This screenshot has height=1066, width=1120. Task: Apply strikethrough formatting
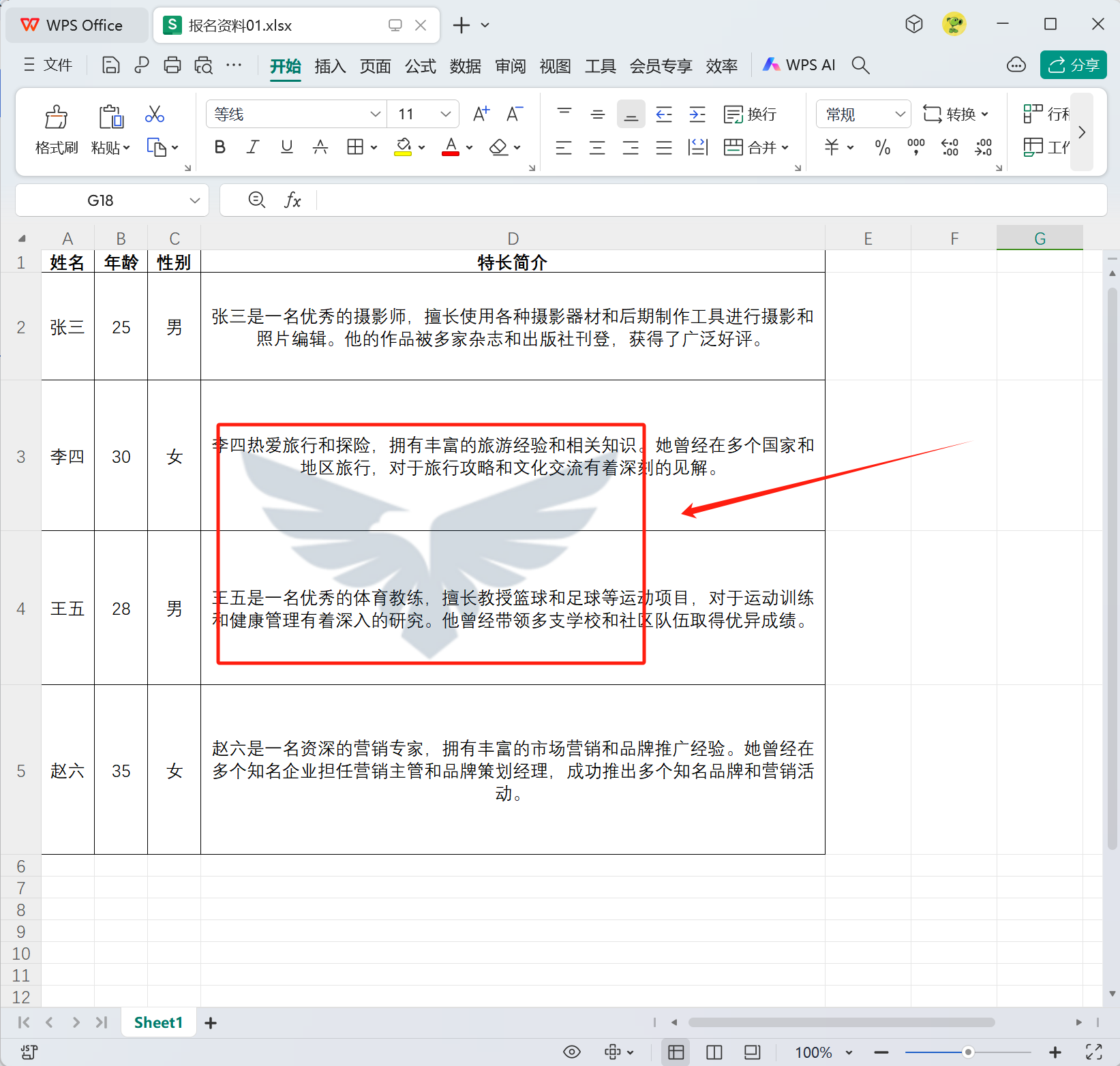point(320,147)
